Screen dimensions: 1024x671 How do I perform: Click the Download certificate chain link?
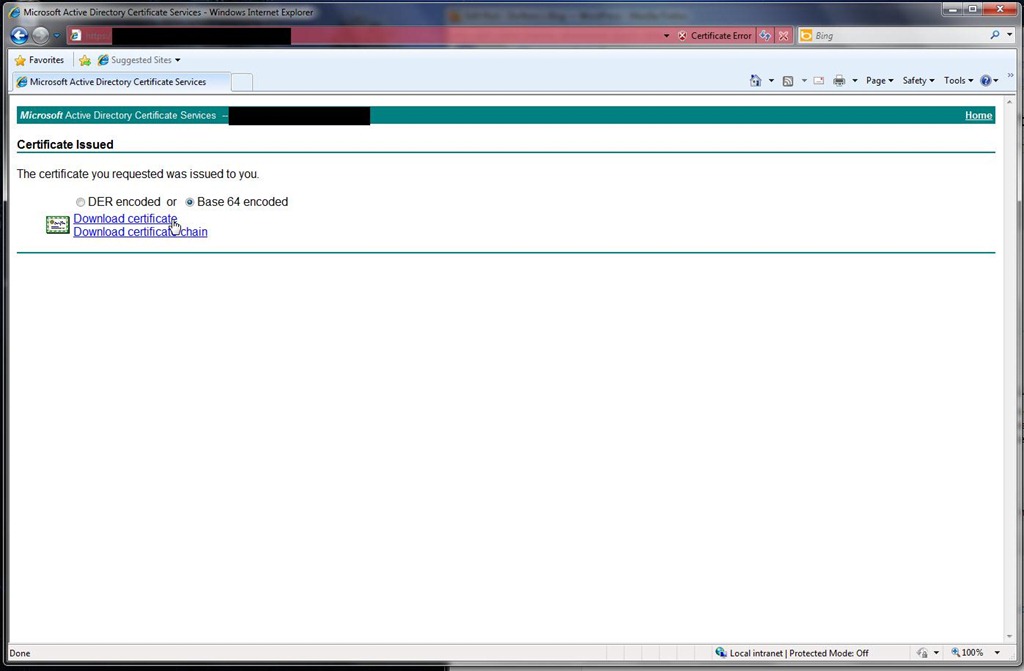pyautogui.click(x=140, y=232)
